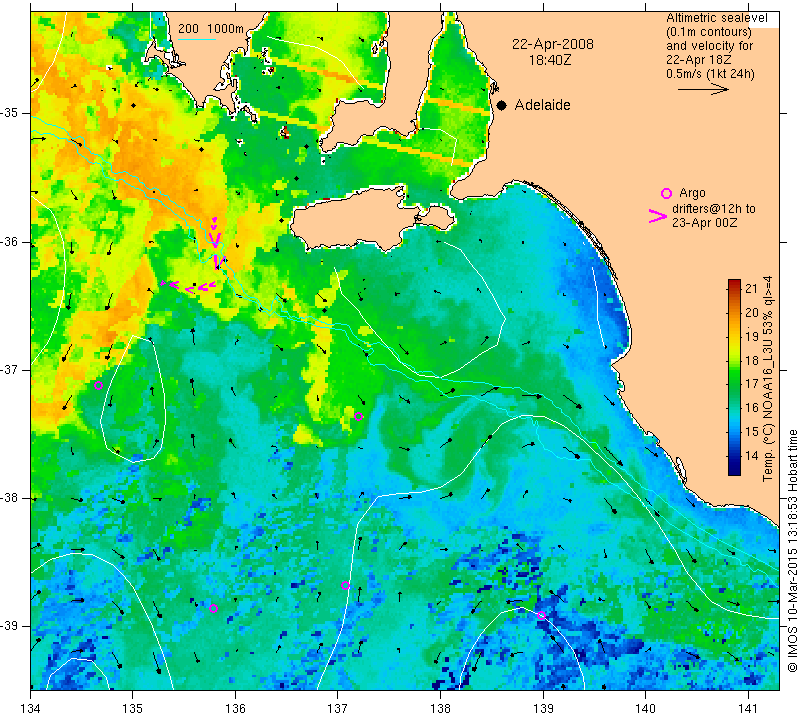Click the longitude tick label 141
Viewport: 800px width, 720px height.
748,708
